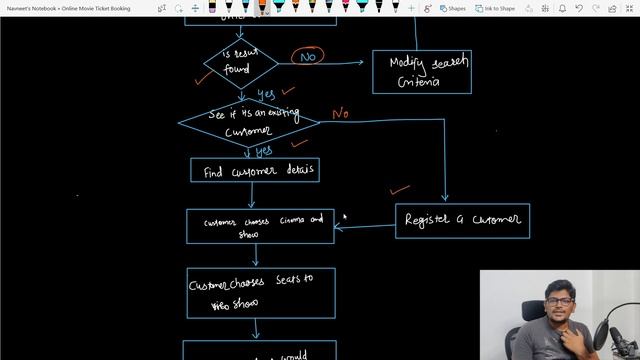Click the 'Modify search Criteria' box
The height and width of the screenshot is (360, 640).
[422, 72]
